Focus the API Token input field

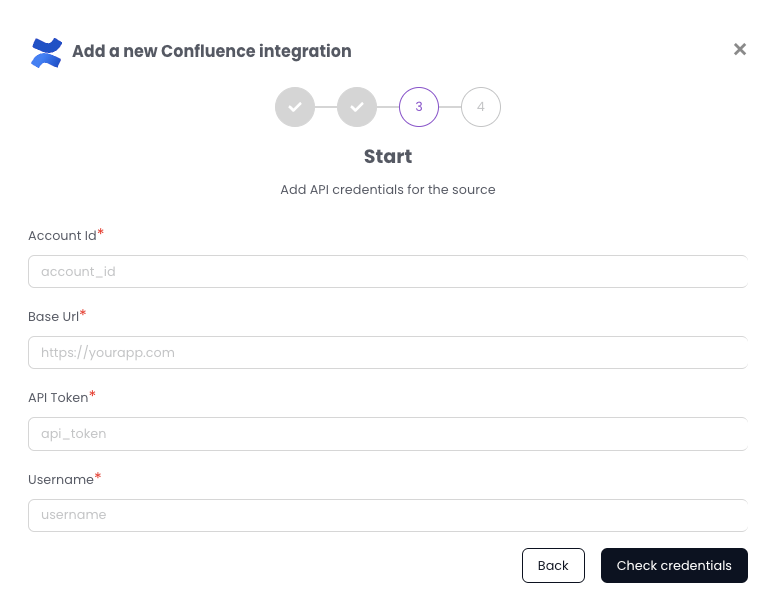[x=388, y=434]
